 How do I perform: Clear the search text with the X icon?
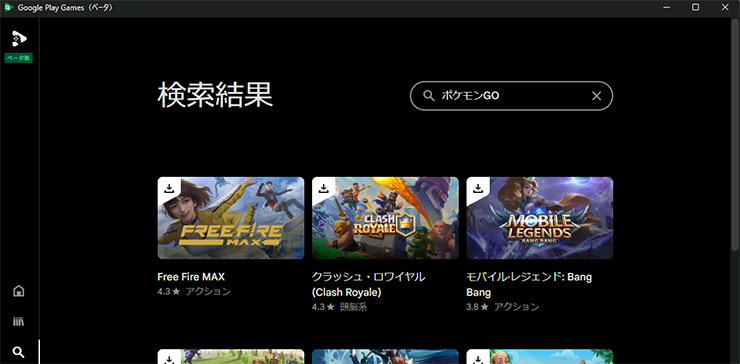click(x=597, y=96)
